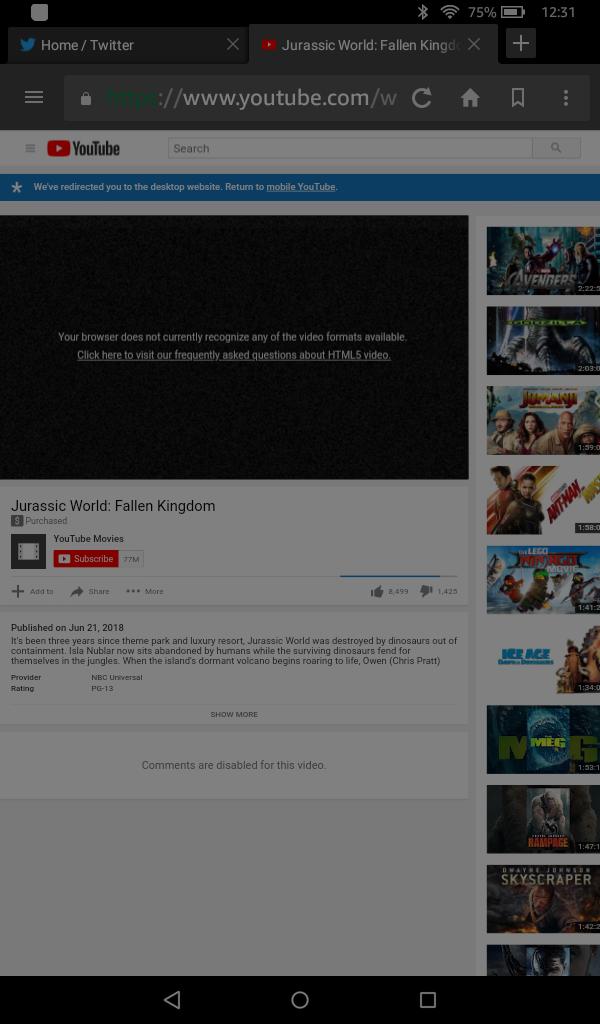Click like/dislike ratio bar
This screenshot has width=600, height=1024.
[398, 577]
